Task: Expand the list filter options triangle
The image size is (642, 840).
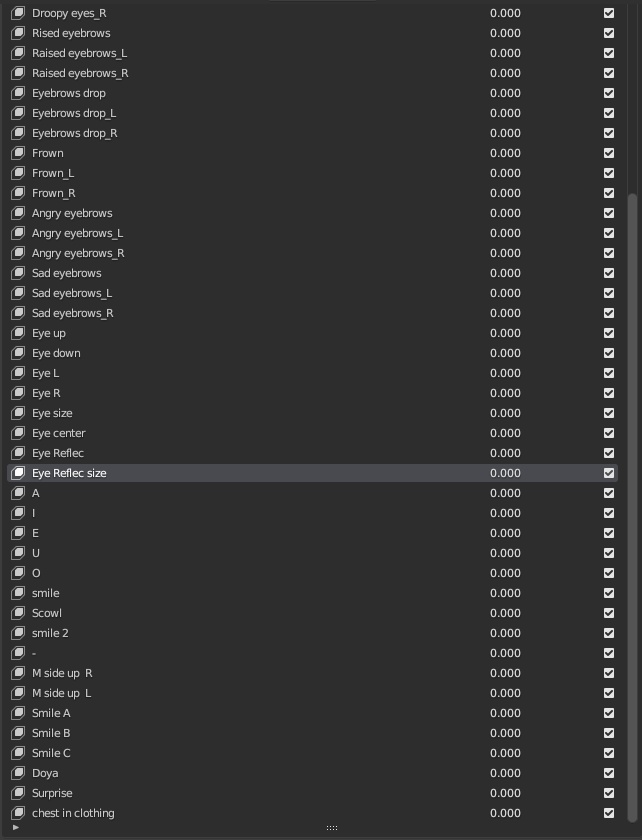Action: point(15,828)
